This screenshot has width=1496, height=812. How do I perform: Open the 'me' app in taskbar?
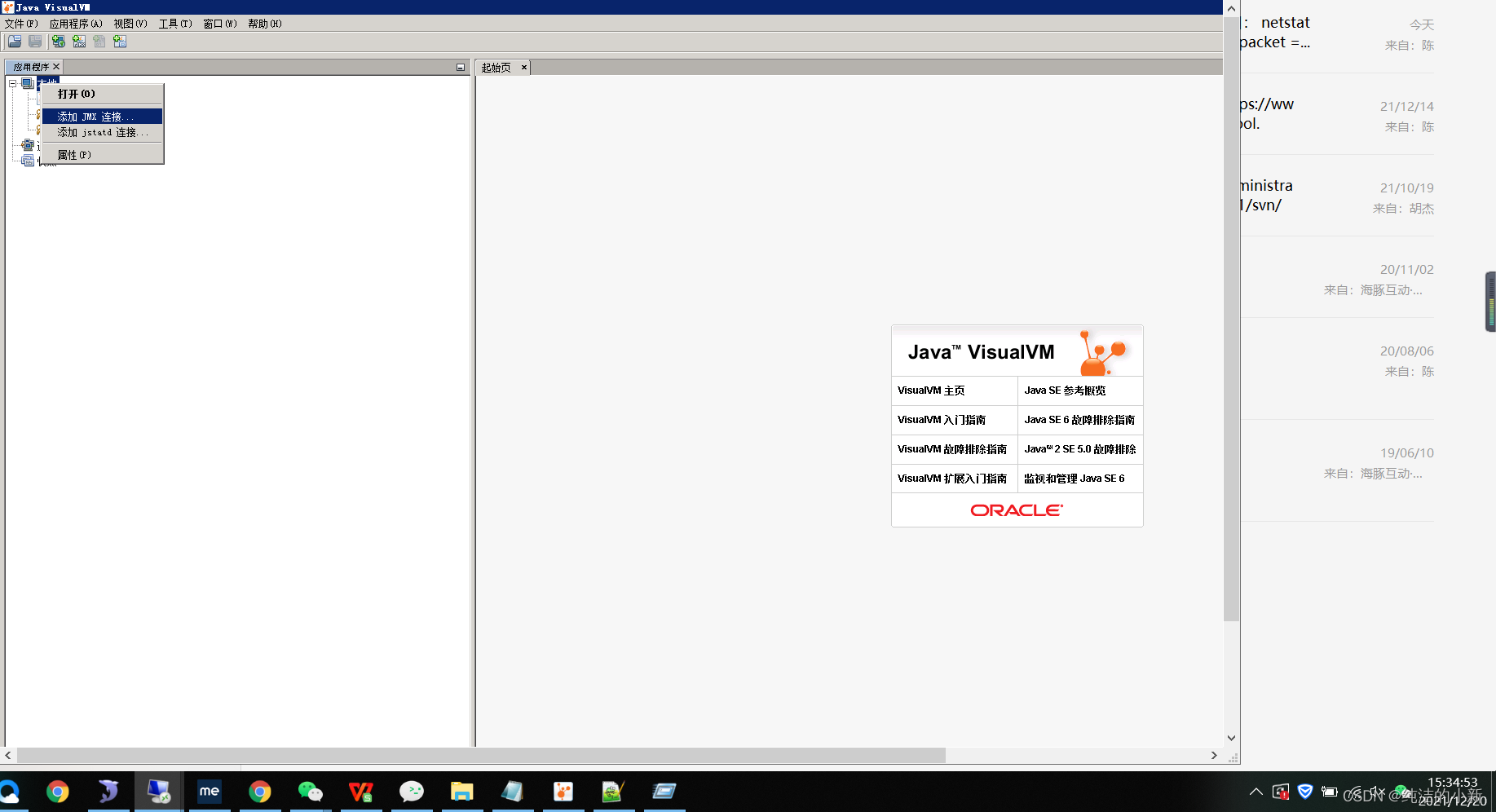click(x=210, y=792)
